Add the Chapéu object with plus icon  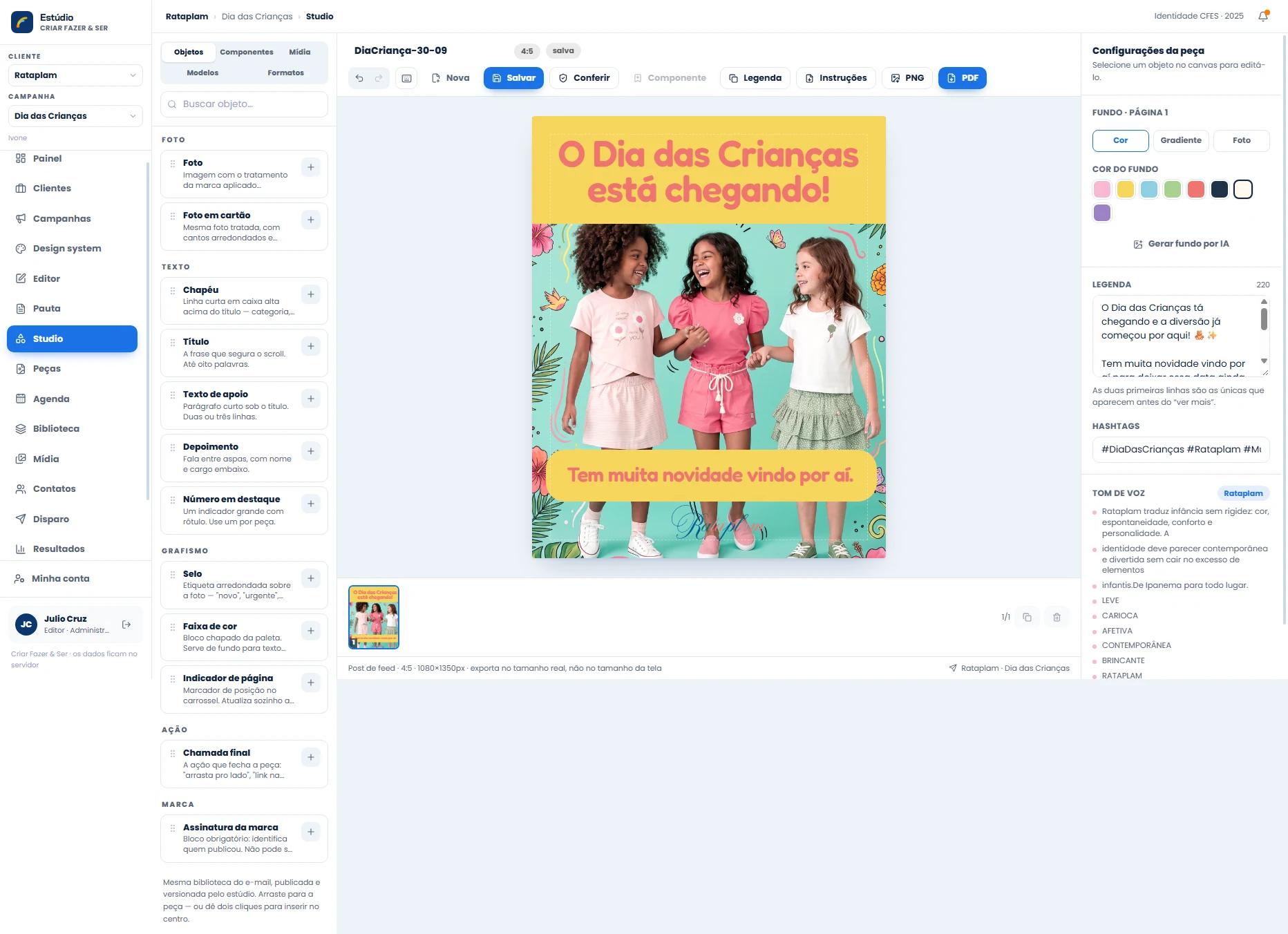tap(311, 294)
